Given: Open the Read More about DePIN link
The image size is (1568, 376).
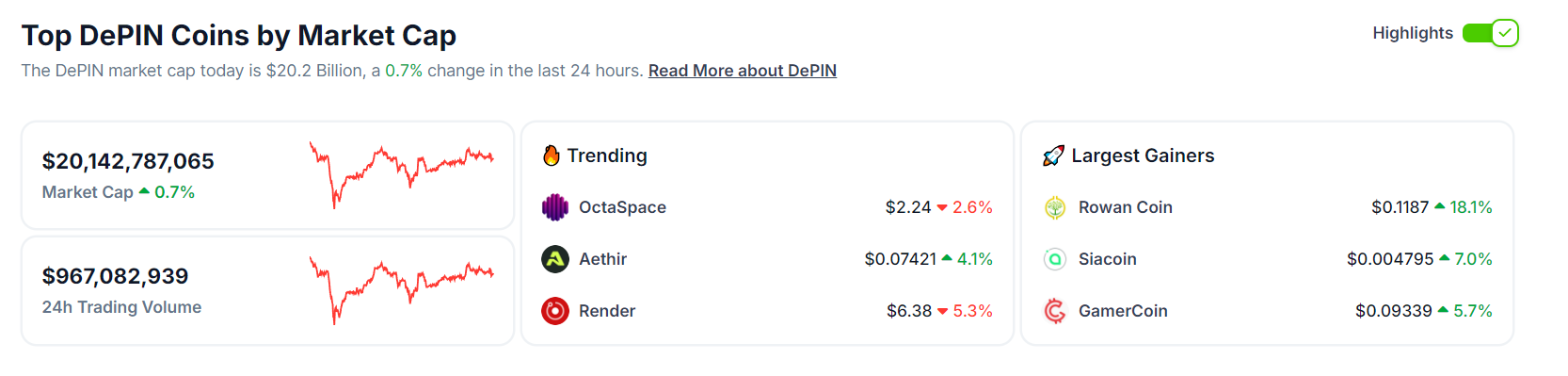Looking at the screenshot, I should point(743,71).
